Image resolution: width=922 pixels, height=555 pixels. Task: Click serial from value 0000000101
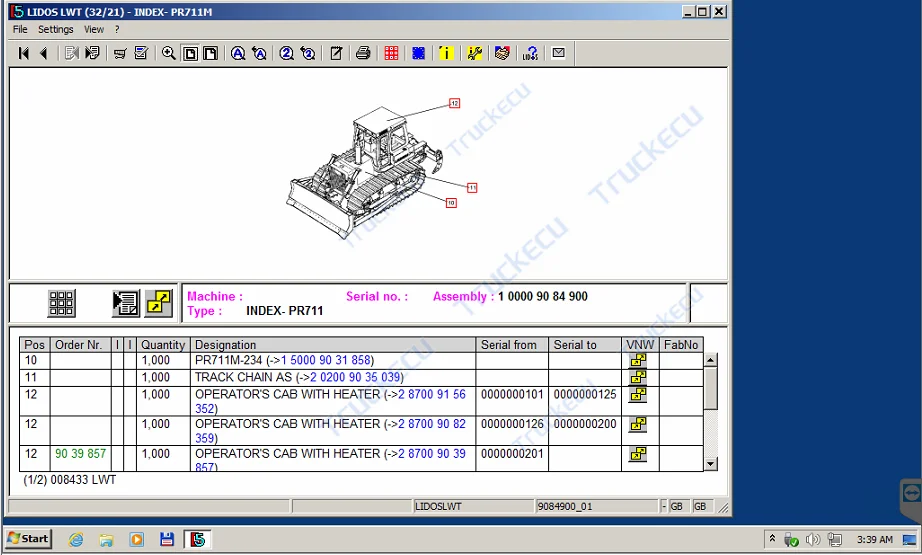pos(512,394)
